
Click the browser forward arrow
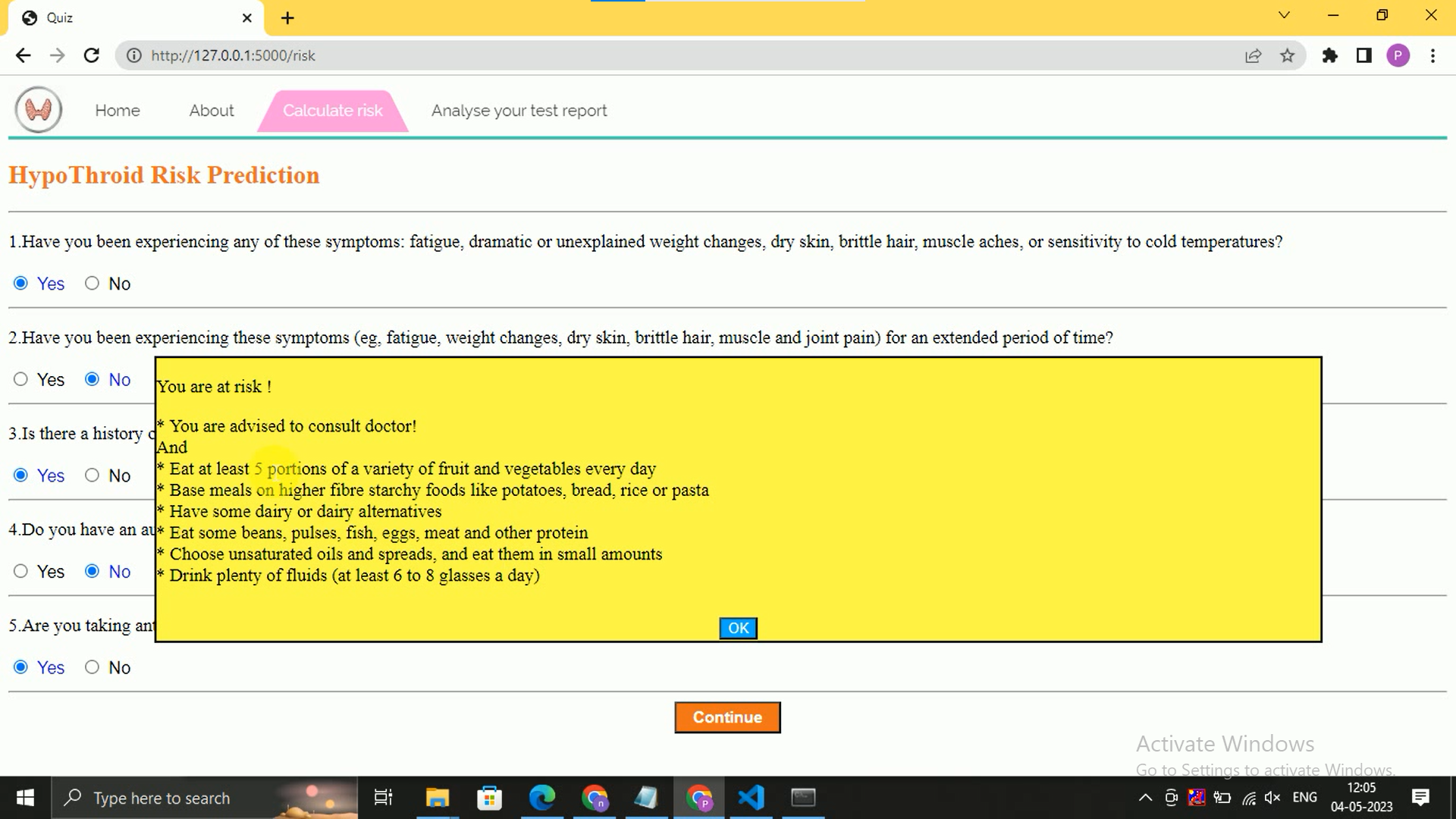click(57, 55)
